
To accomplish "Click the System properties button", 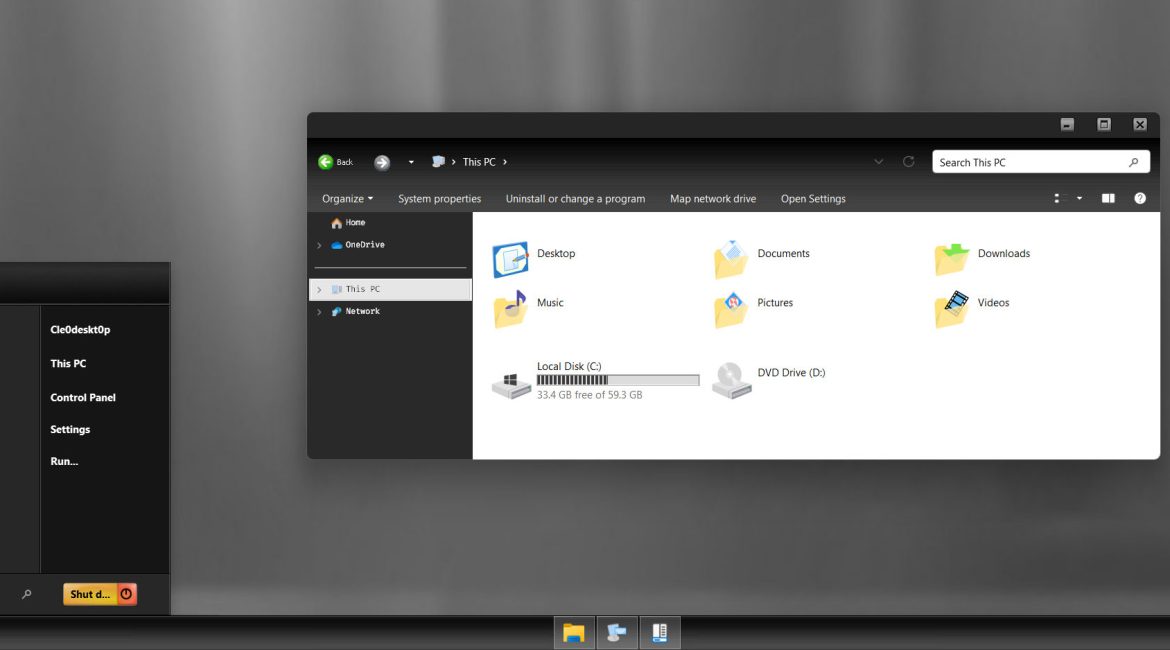I will pos(439,199).
